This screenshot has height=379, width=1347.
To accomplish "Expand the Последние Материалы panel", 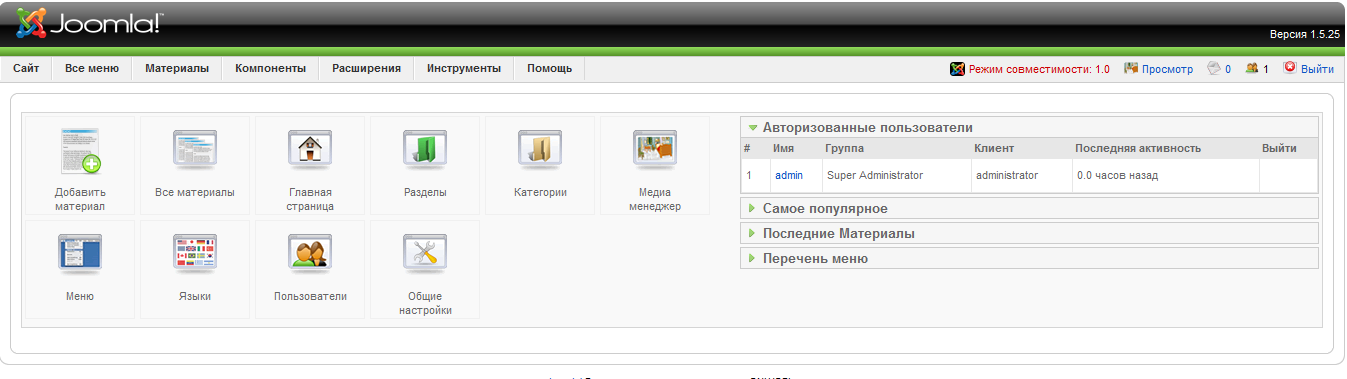I will point(1029,233).
